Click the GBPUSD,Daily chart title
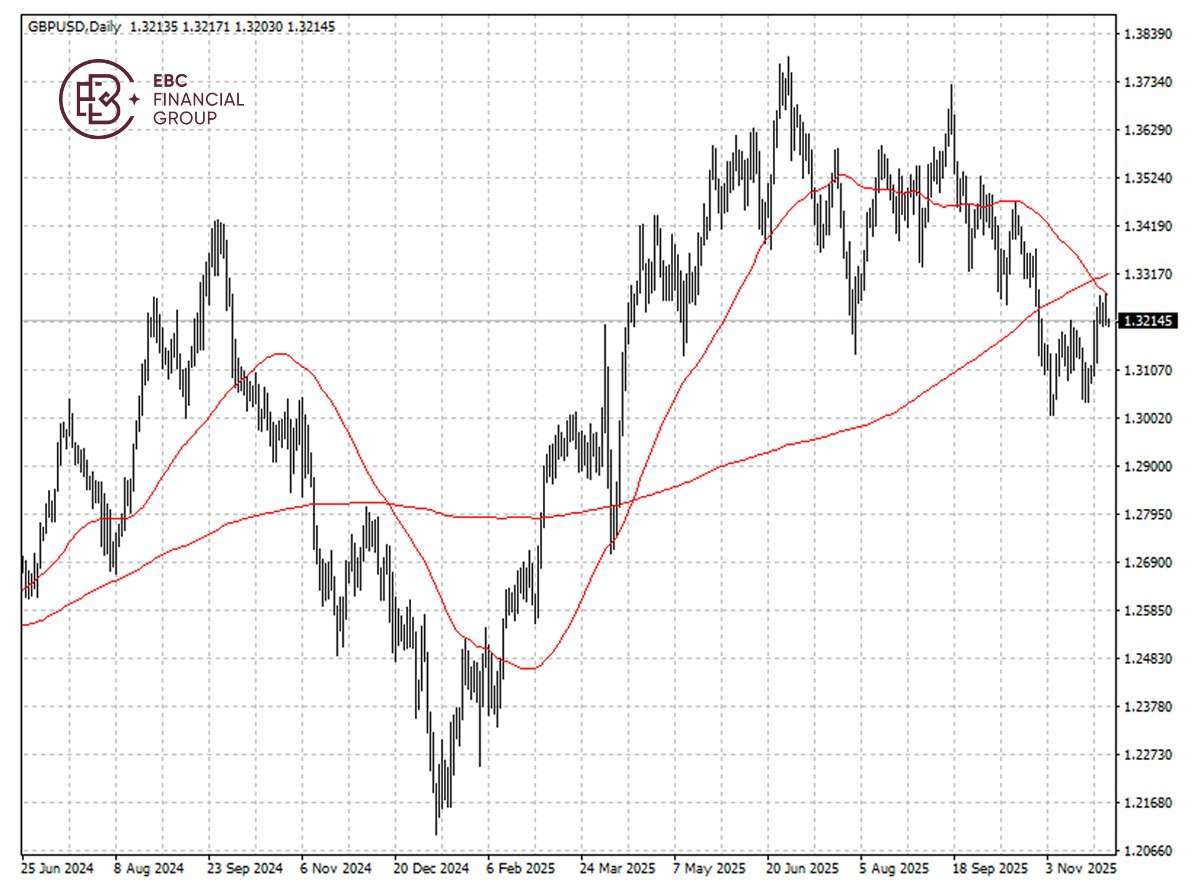 pyautogui.click(x=70, y=26)
